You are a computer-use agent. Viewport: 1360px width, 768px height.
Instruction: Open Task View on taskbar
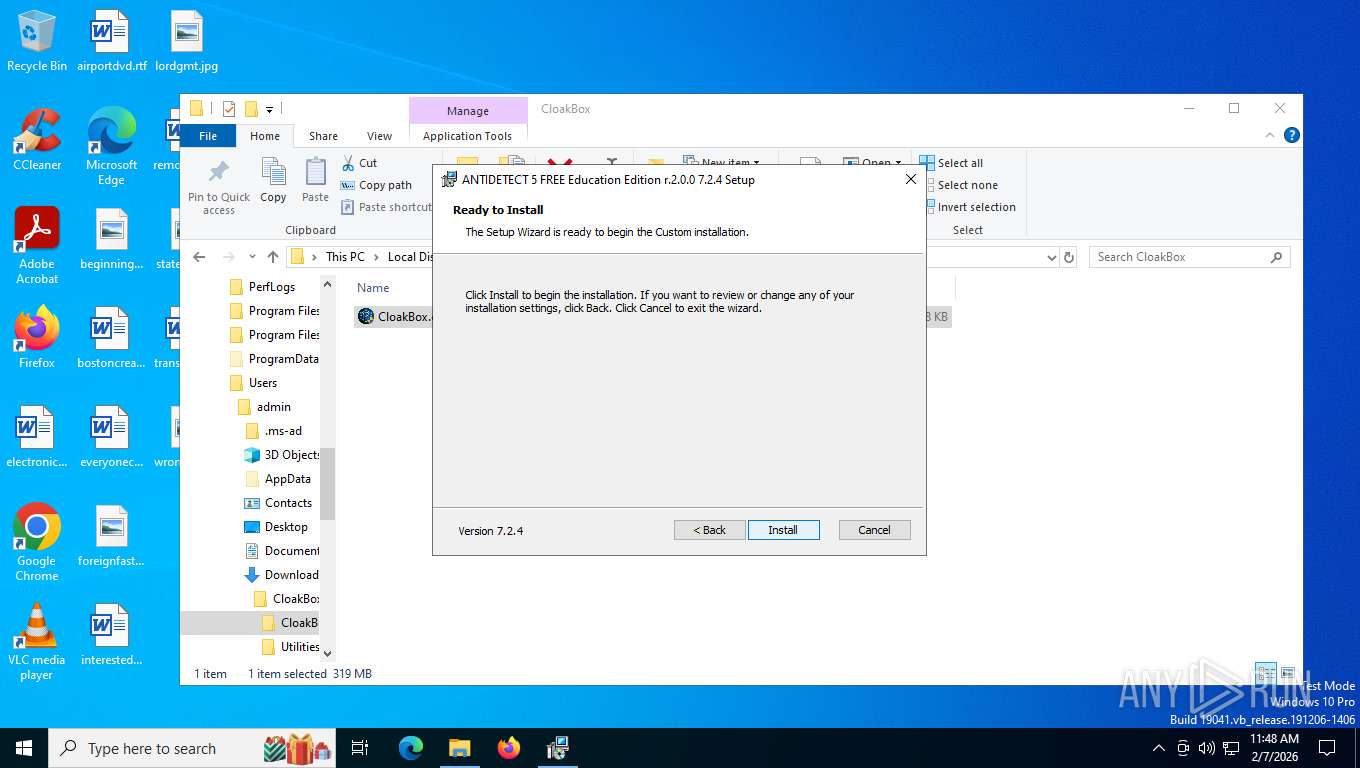361,748
